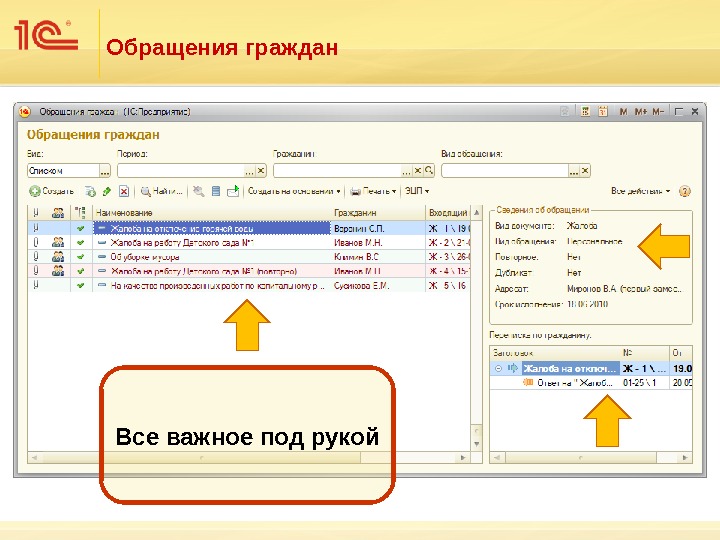This screenshot has height=540, width=720.
Task: Click the orange help question-mark icon
Action: pos(684,191)
